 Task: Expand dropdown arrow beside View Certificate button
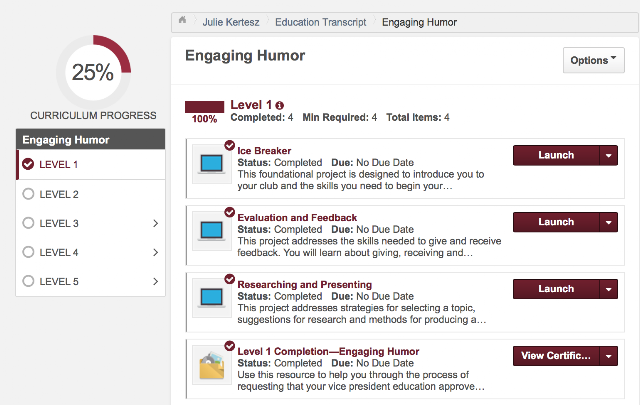click(609, 356)
